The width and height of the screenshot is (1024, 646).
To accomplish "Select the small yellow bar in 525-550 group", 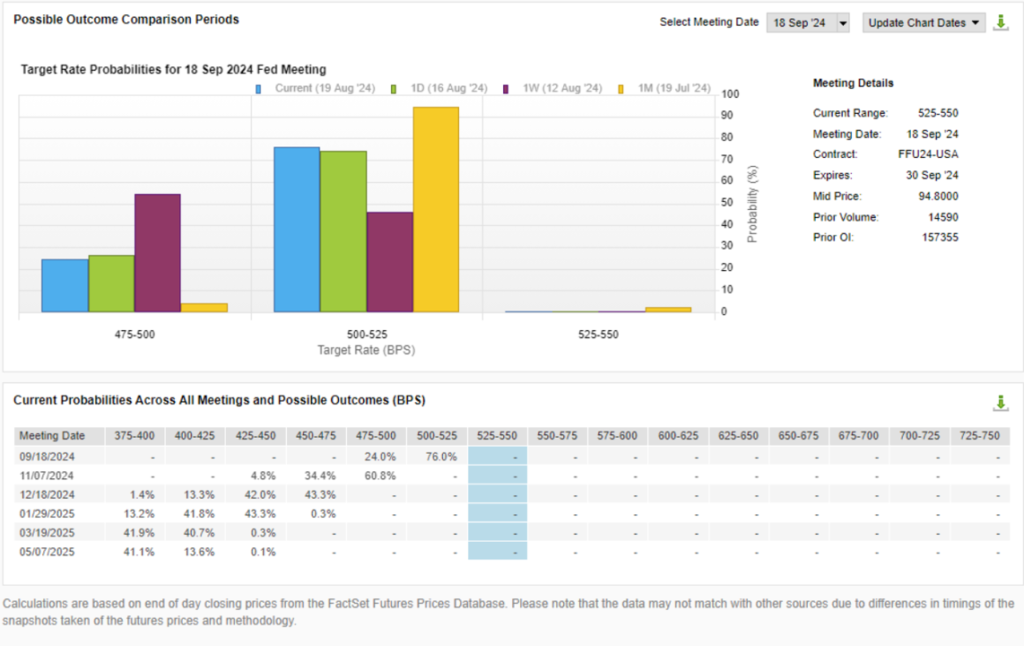I will tap(668, 310).
